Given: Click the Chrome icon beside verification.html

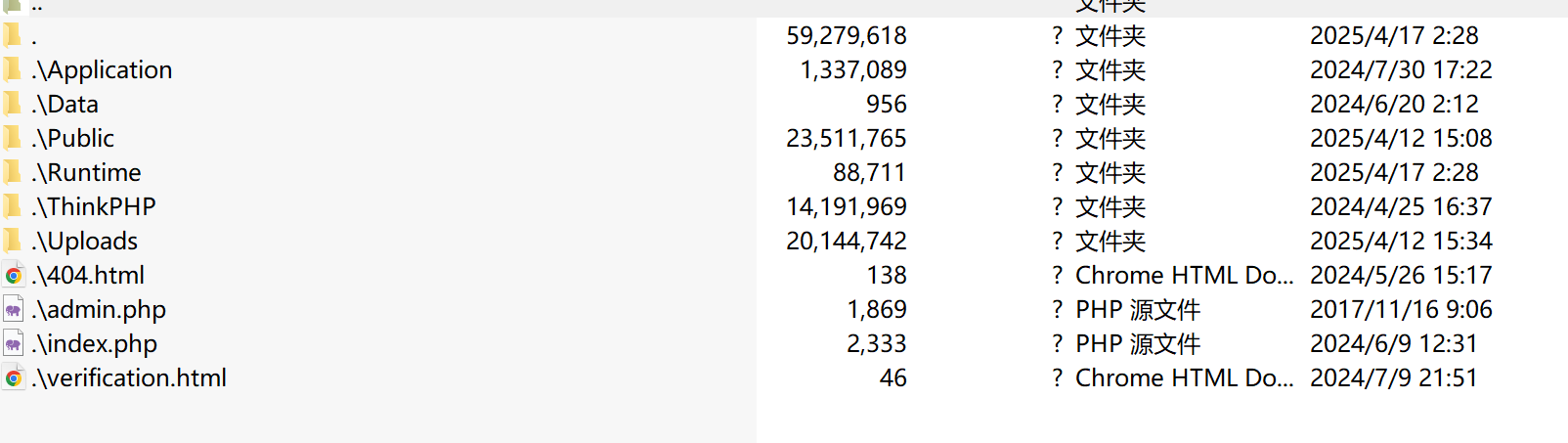Looking at the screenshot, I should 13,378.
